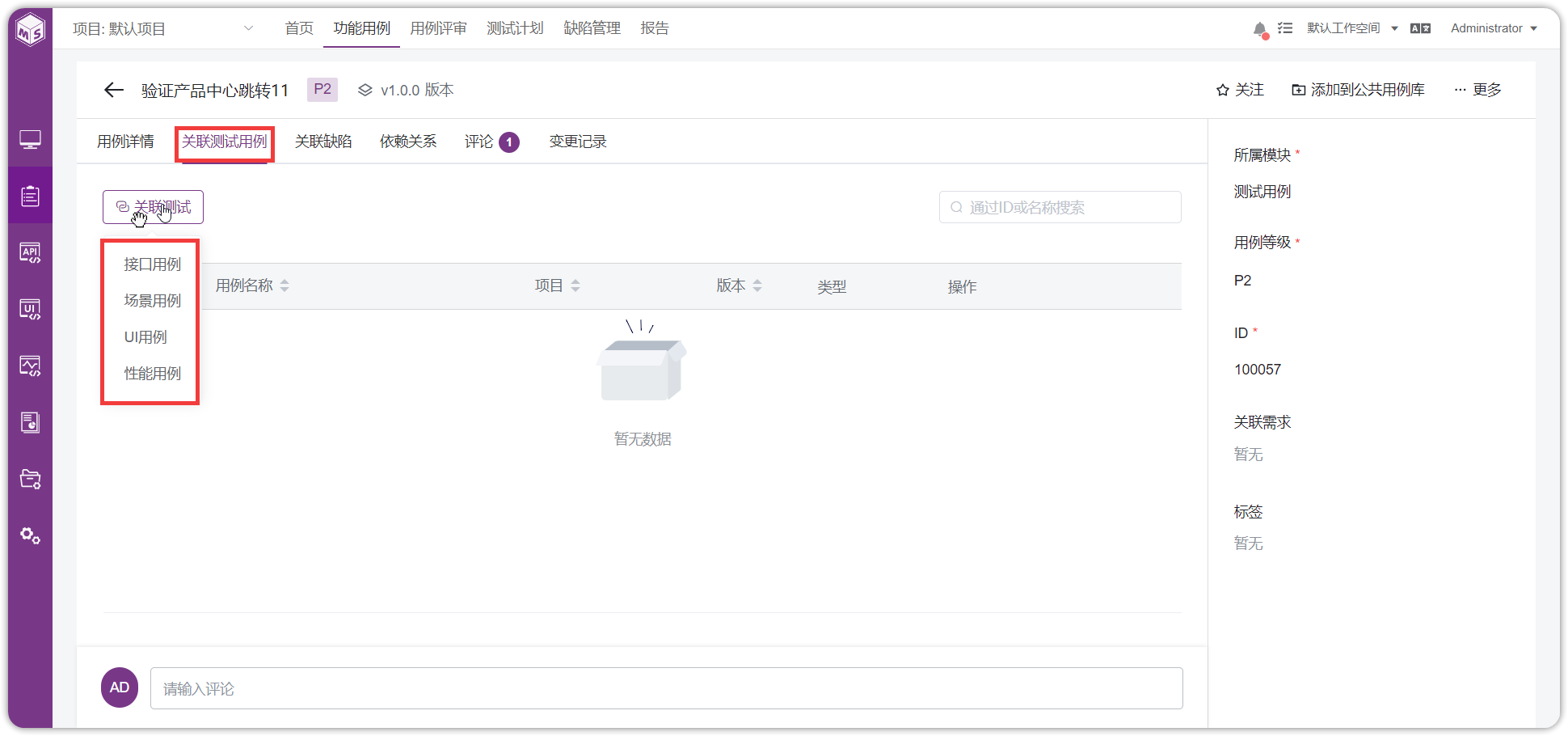Open the UI testing sidebar icon
This screenshot has height=736, width=1568.
pyautogui.click(x=31, y=309)
